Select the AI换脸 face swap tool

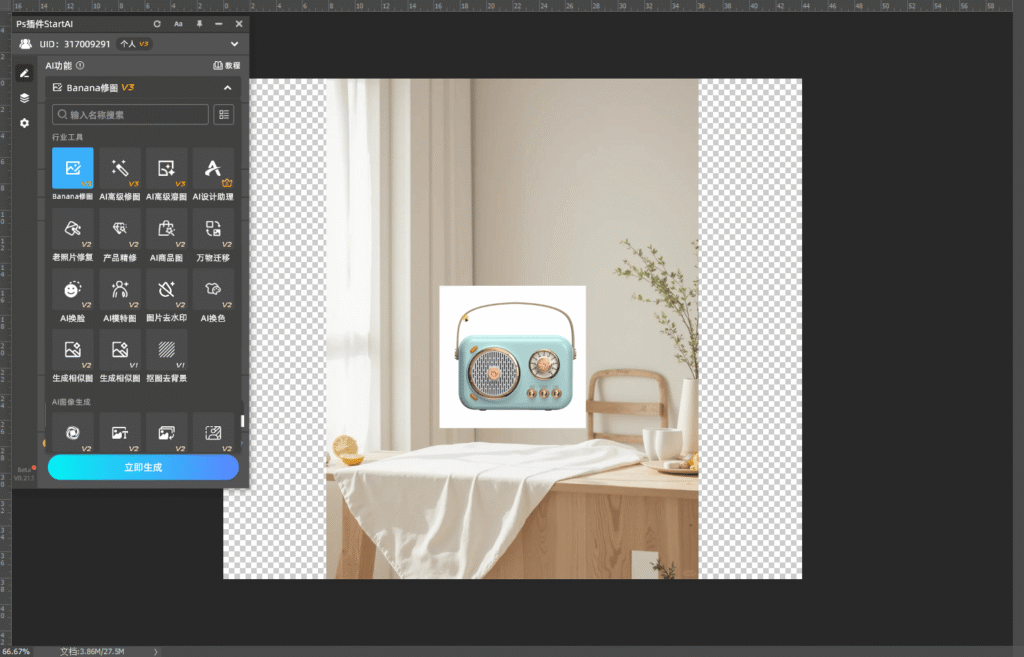coord(72,289)
